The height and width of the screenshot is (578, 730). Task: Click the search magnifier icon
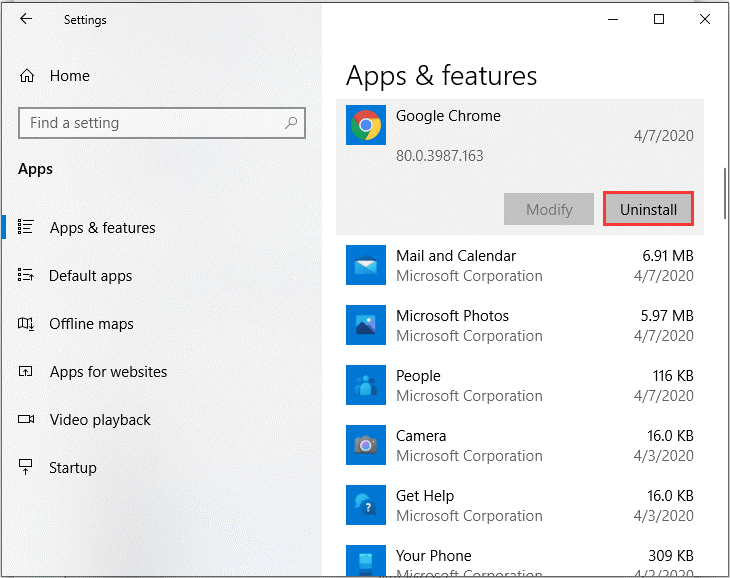291,123
